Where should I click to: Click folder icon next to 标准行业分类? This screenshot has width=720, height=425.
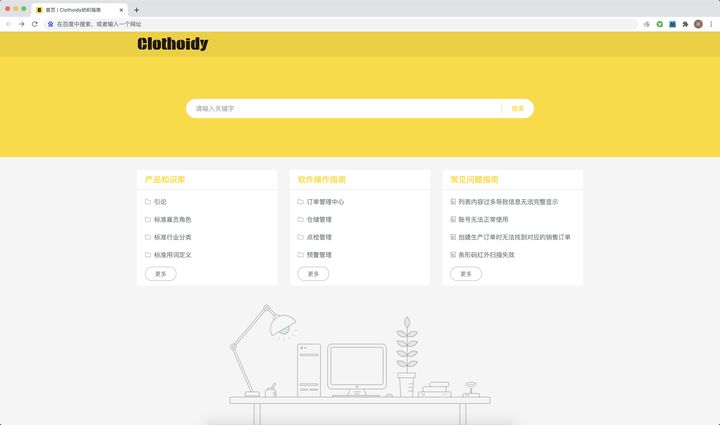pyautogui.click(x=148, y=237)
